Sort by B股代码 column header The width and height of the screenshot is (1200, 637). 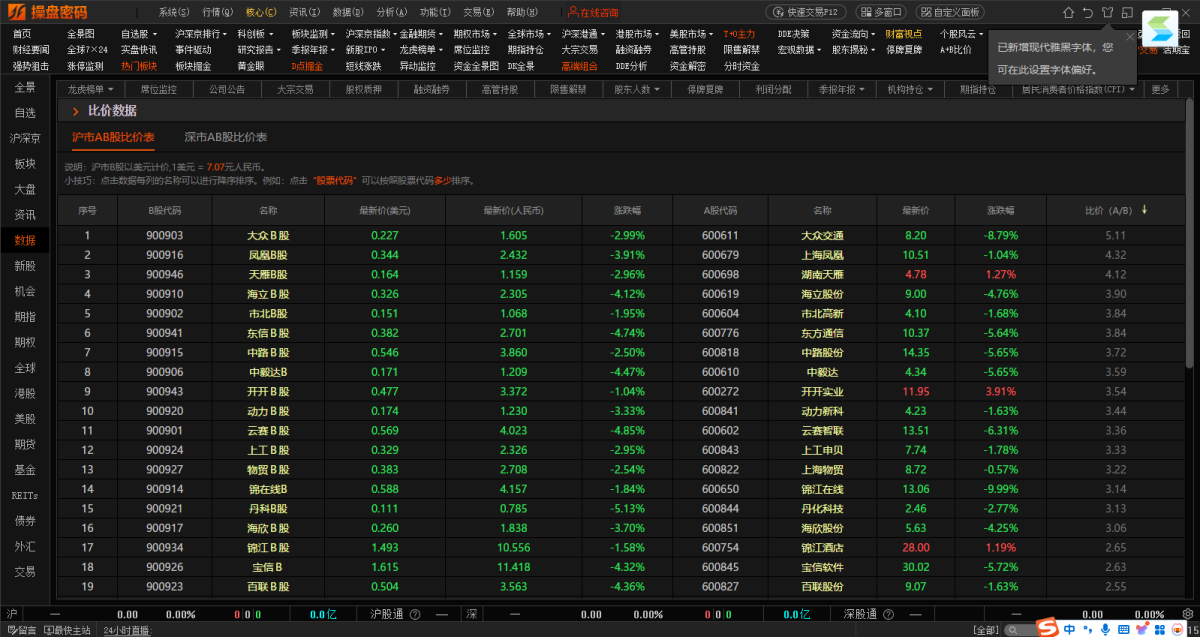click(164, 211)
